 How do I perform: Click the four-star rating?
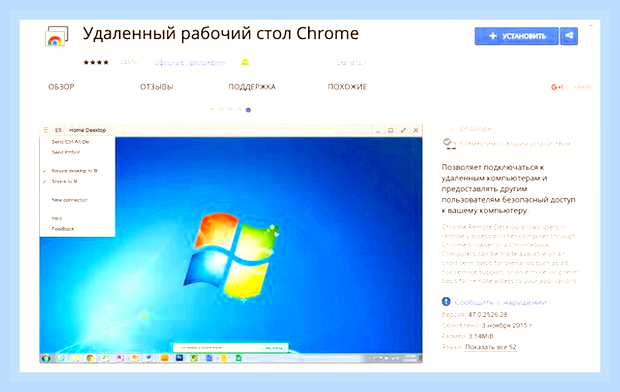(x=96, y=62)
